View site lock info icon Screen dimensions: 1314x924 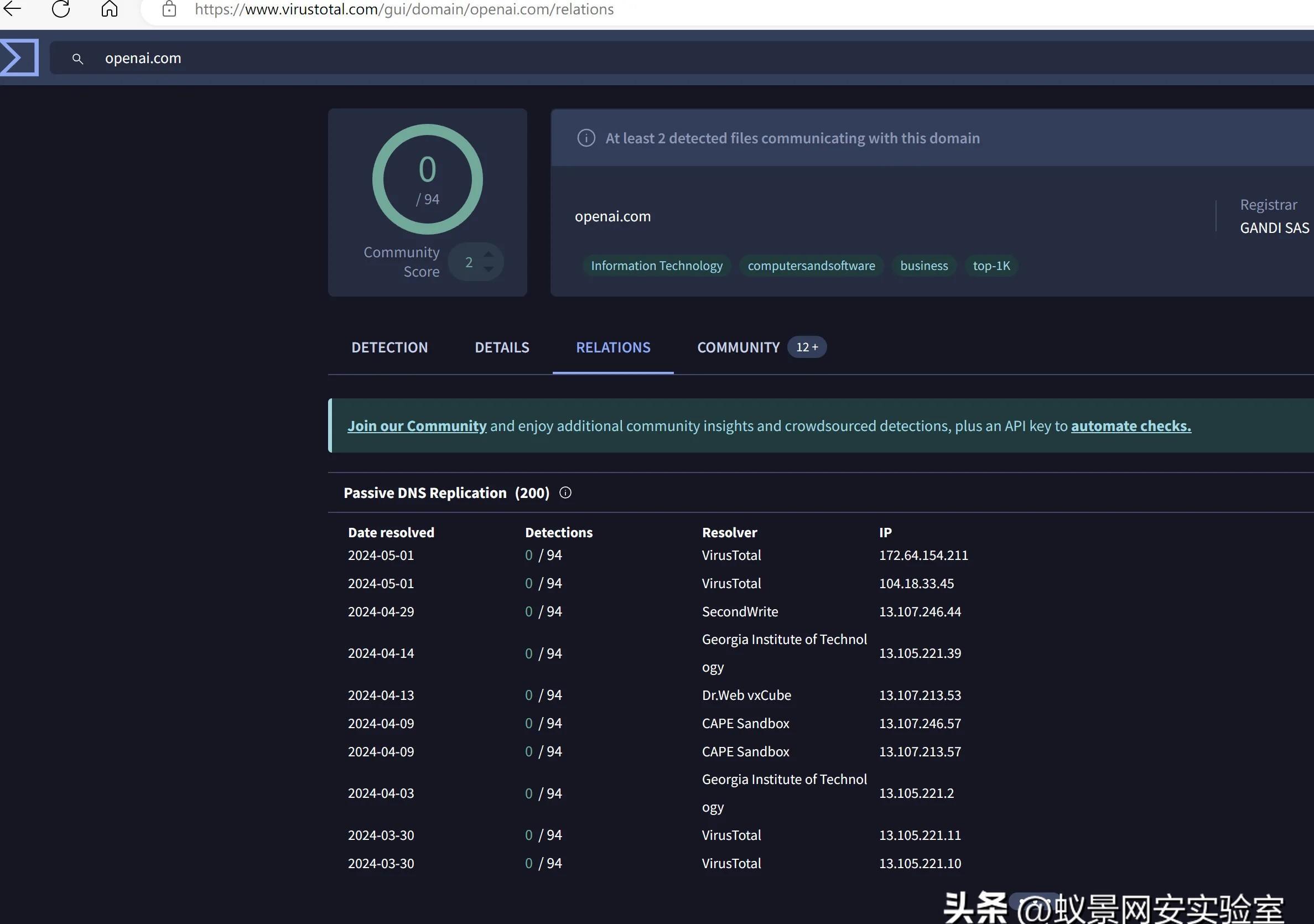tap(169, 9)
